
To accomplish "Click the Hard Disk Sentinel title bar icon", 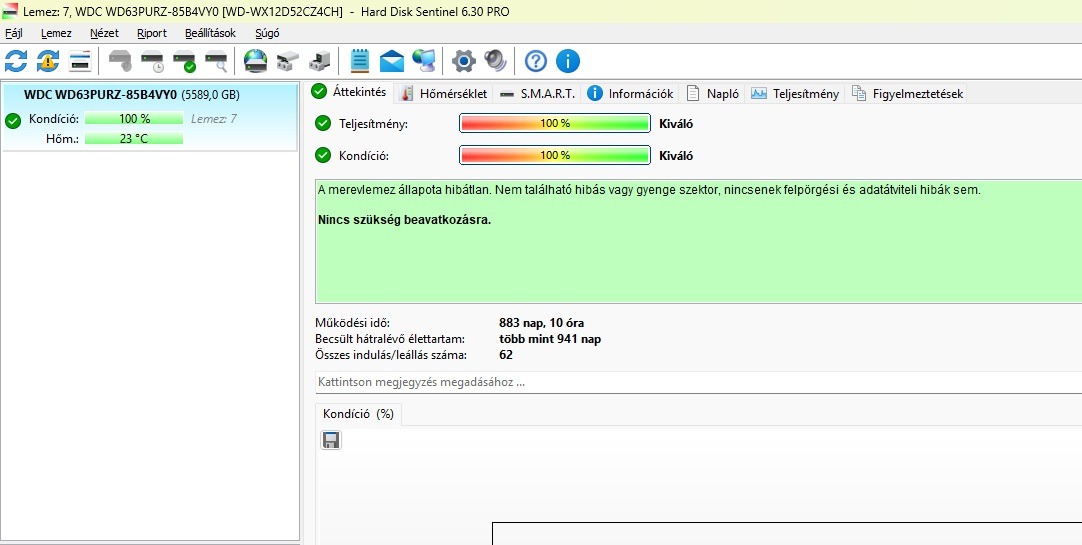I will click(x=10, y=11).
